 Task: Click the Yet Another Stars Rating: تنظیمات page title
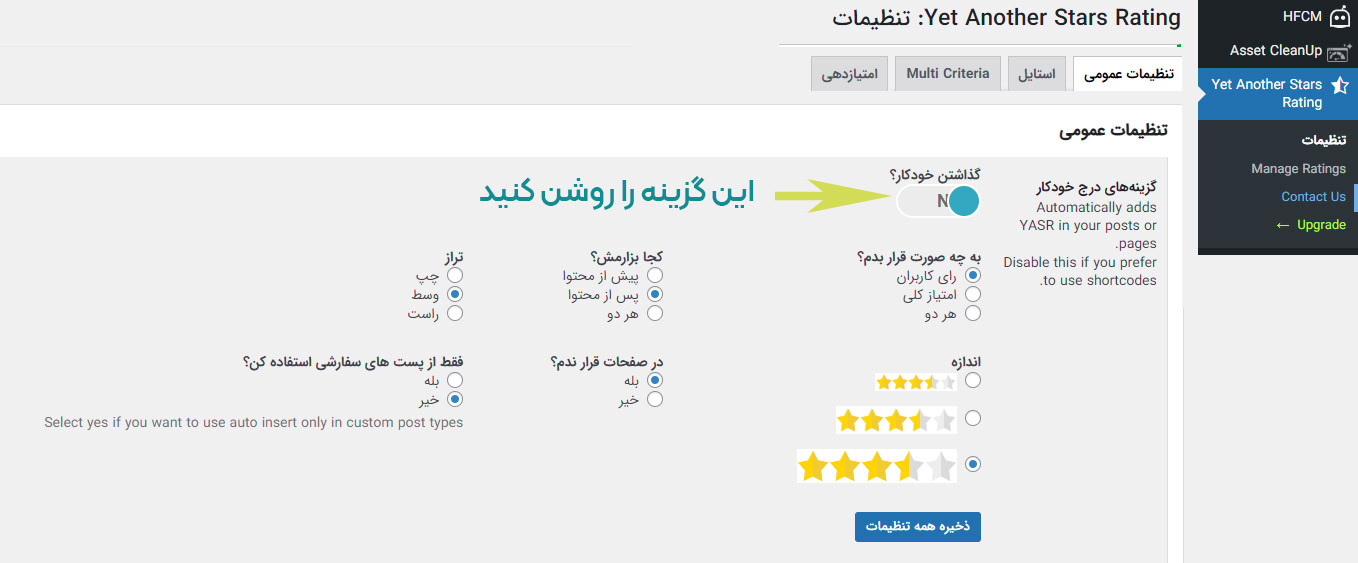point(1006,18)
